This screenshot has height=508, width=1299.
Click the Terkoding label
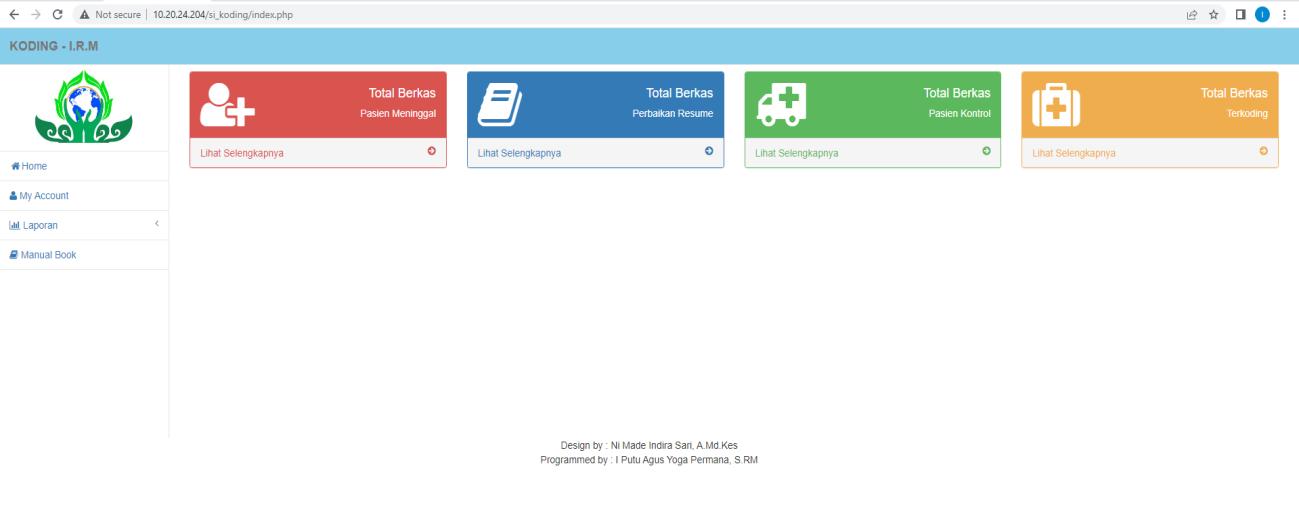tap(1247, 114)
